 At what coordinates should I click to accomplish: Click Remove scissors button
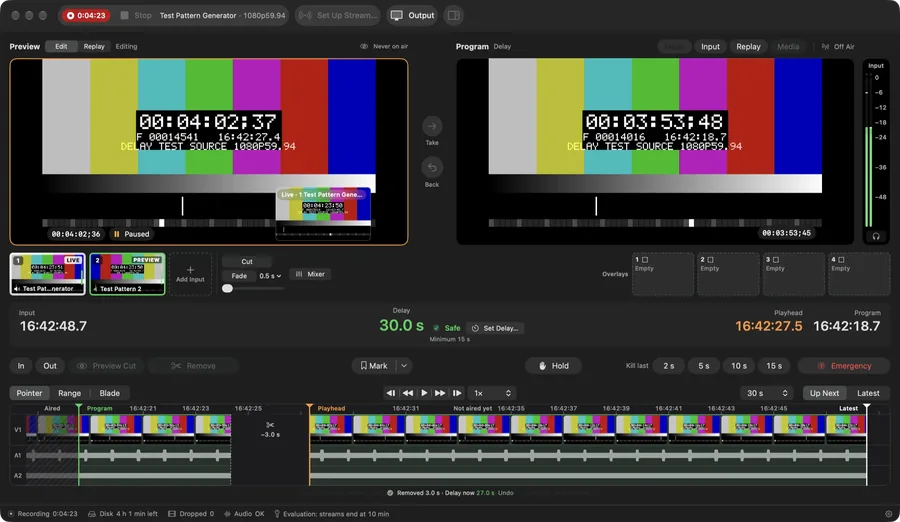[x=193, y=366]
